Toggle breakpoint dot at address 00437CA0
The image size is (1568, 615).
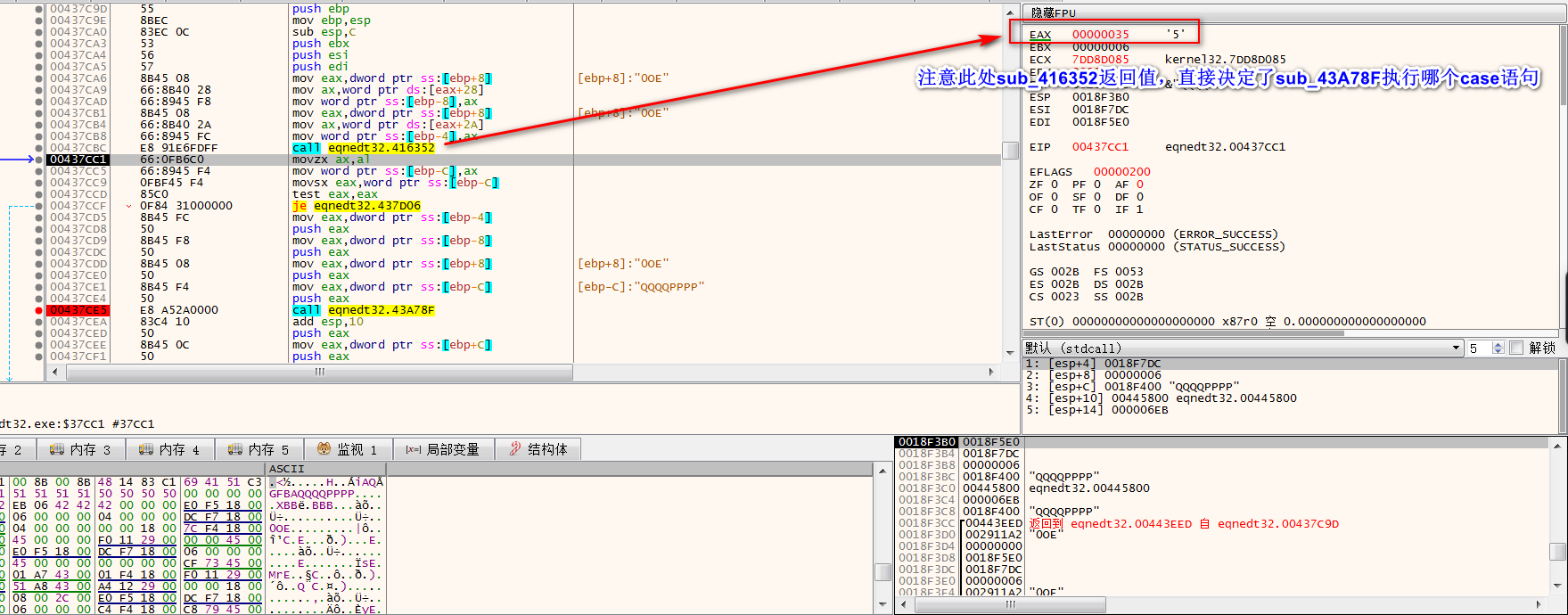coord(38,32)
